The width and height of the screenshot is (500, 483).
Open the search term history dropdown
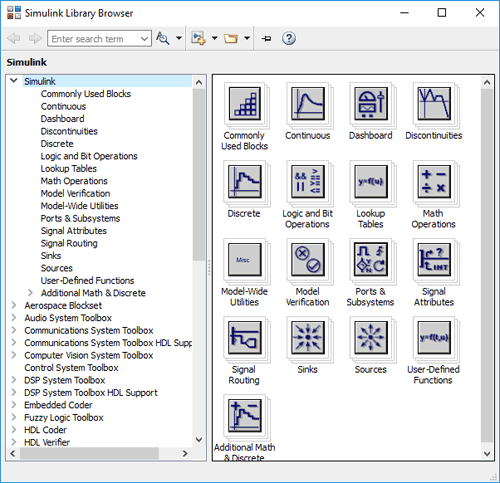144,39
